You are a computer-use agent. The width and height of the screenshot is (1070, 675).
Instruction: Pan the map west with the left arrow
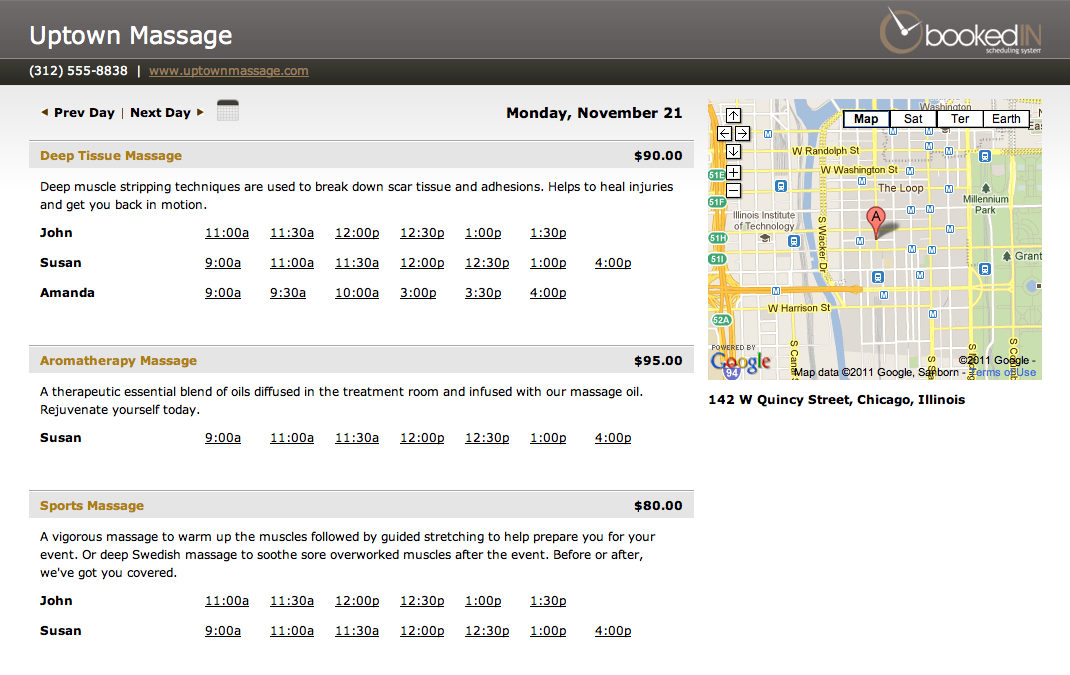click(723, 133)
